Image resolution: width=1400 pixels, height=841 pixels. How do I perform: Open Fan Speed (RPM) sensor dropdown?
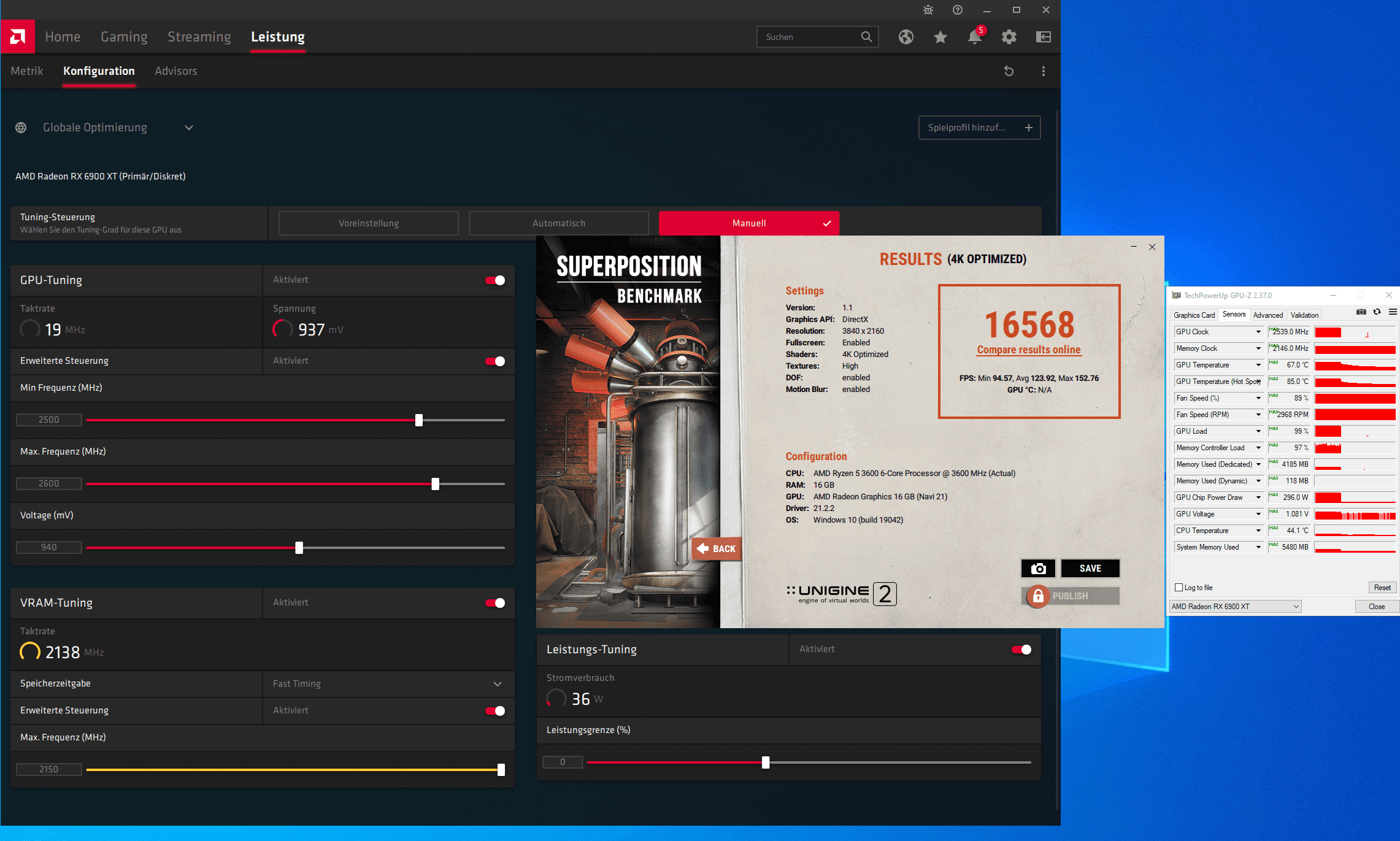point(1258,415)
